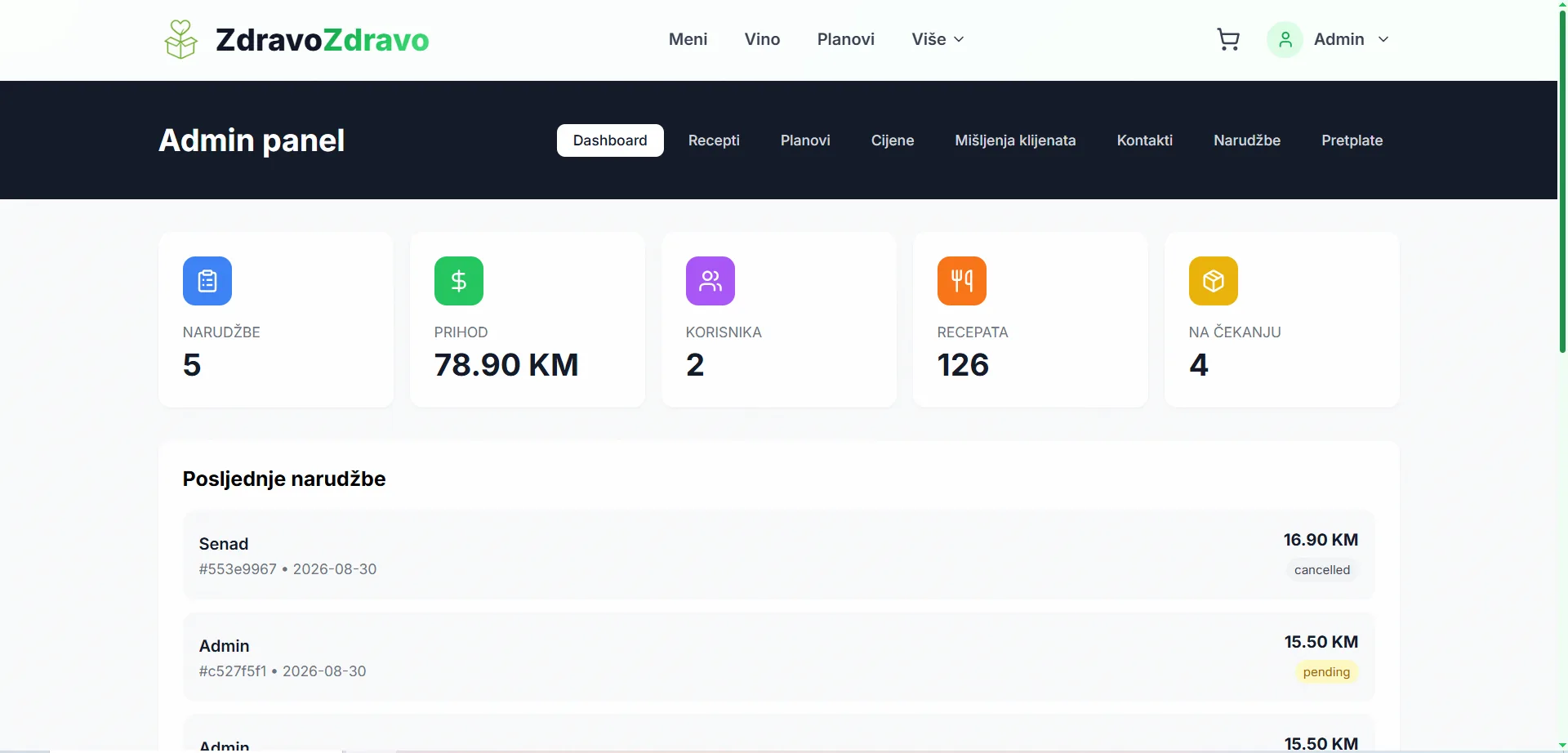Click the KORISNIKA label on the users card
1568x753 pixels.
724,332
